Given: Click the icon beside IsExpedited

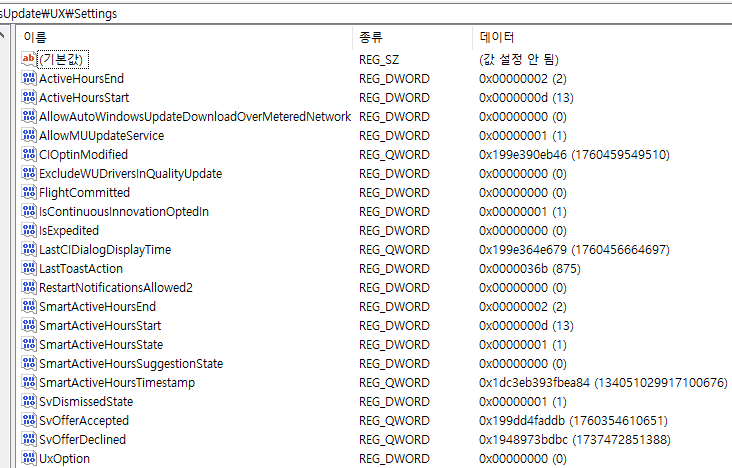Looking at the screenshot, I should point(28,230).
